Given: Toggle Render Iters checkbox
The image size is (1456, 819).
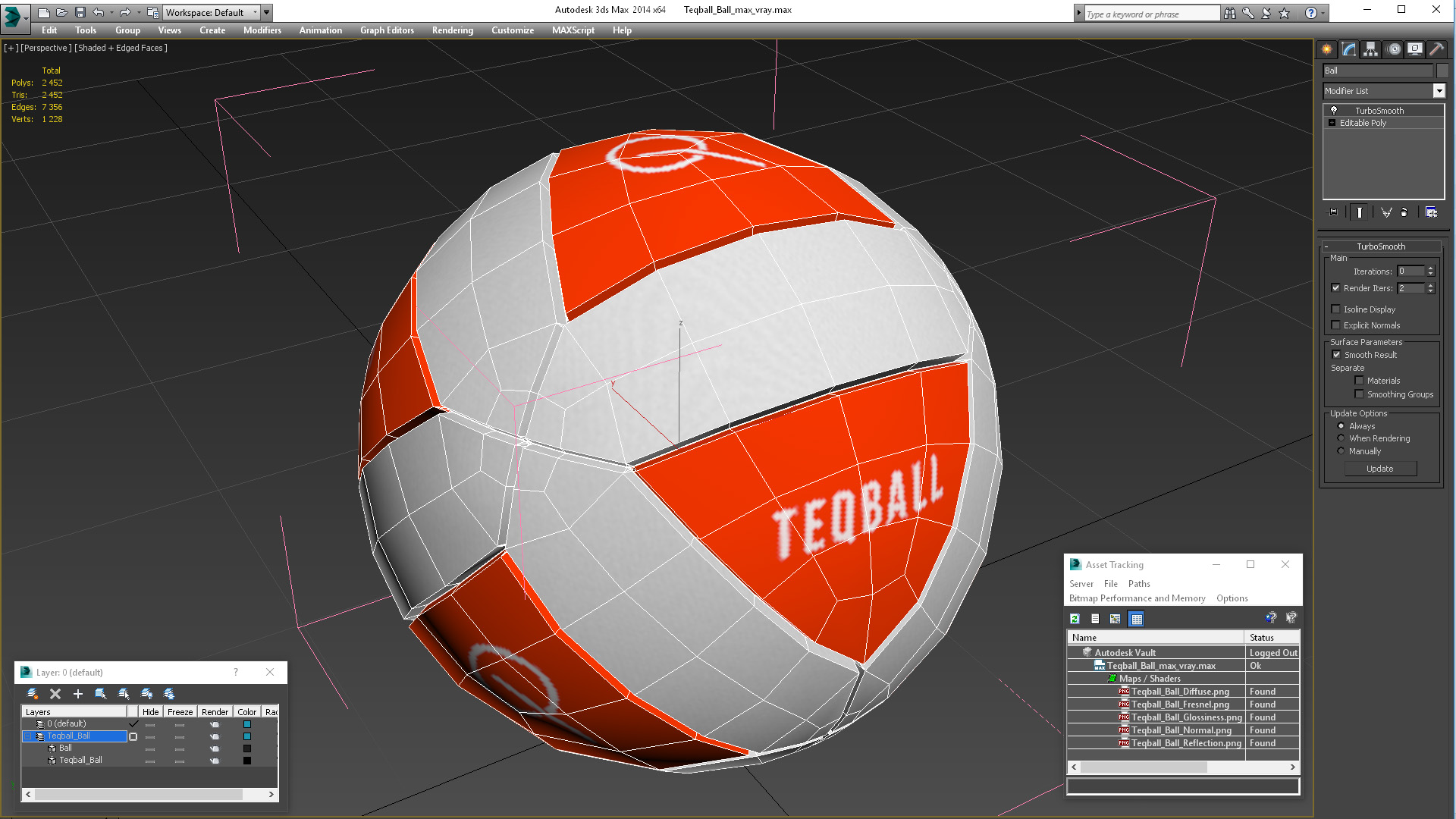Looking at the screenshot, I should 1336,288.
